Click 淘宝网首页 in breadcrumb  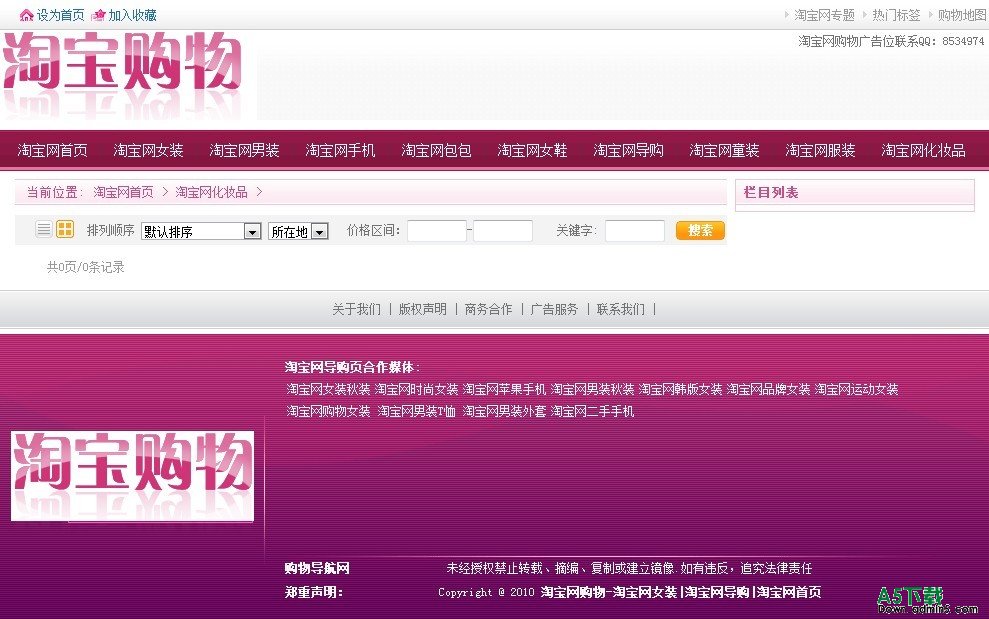point(123,192)
